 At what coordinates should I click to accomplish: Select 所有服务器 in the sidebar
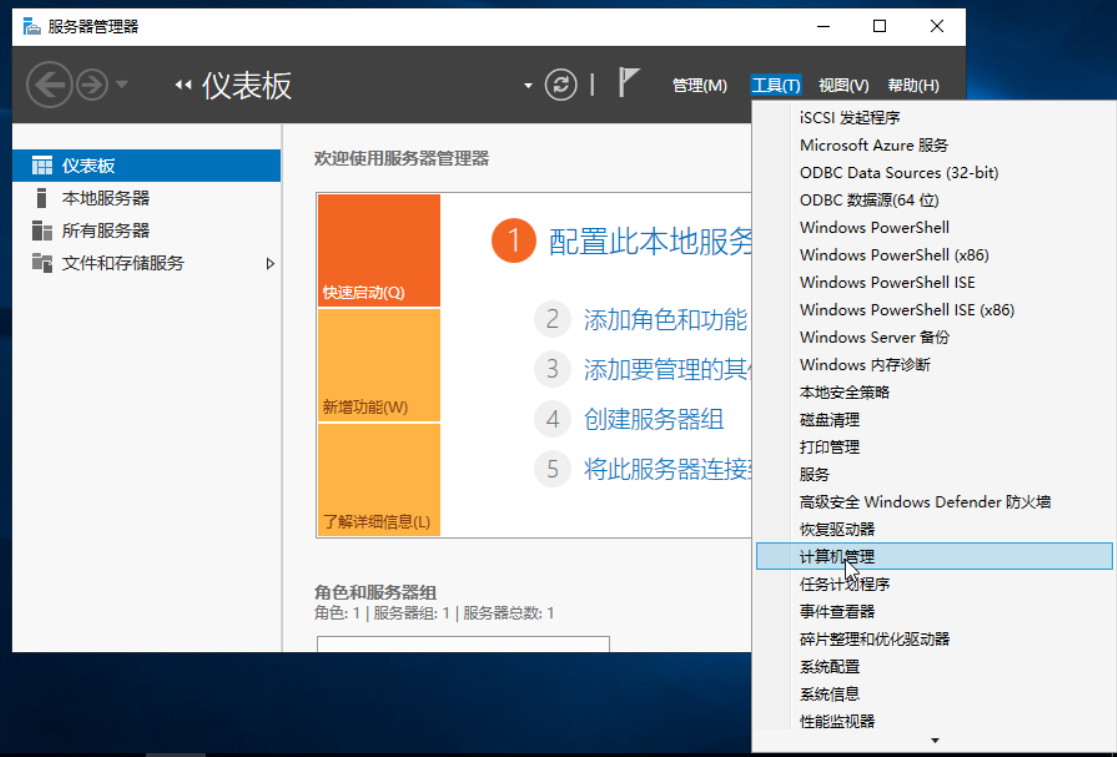click(x=147, y=230)
